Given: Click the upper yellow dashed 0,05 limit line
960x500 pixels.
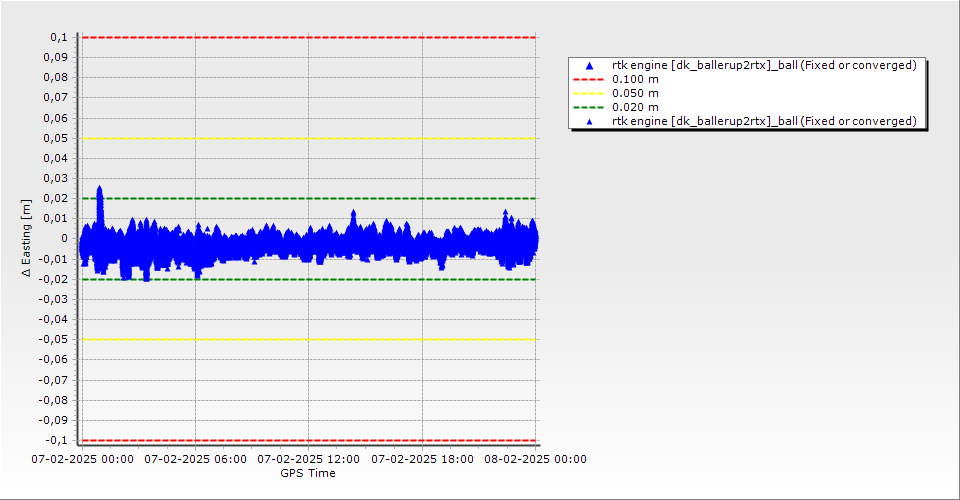Looking at the screenshot, I should tap(309, 138).
